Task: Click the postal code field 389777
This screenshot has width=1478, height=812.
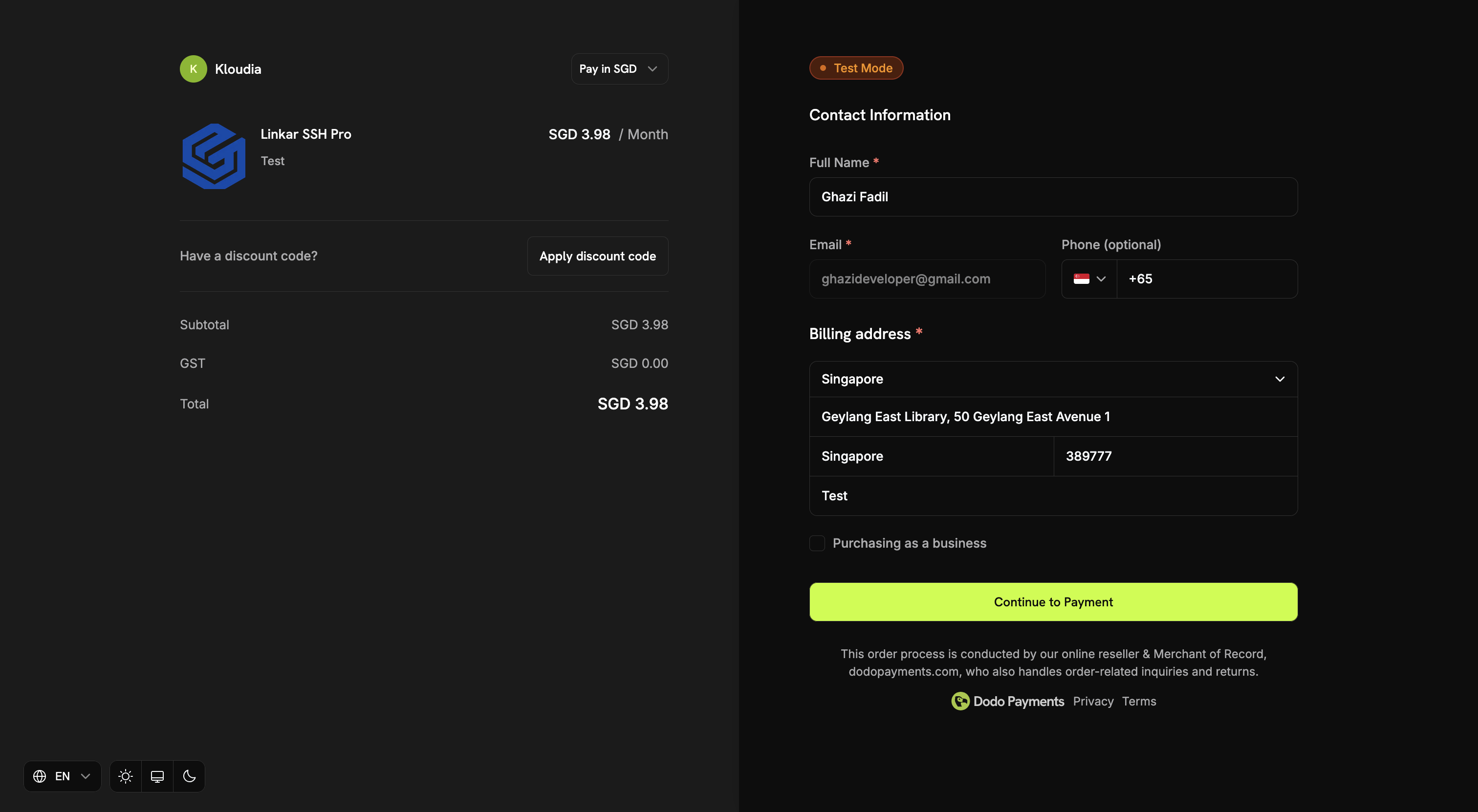Action: [x=1175, y=456]
